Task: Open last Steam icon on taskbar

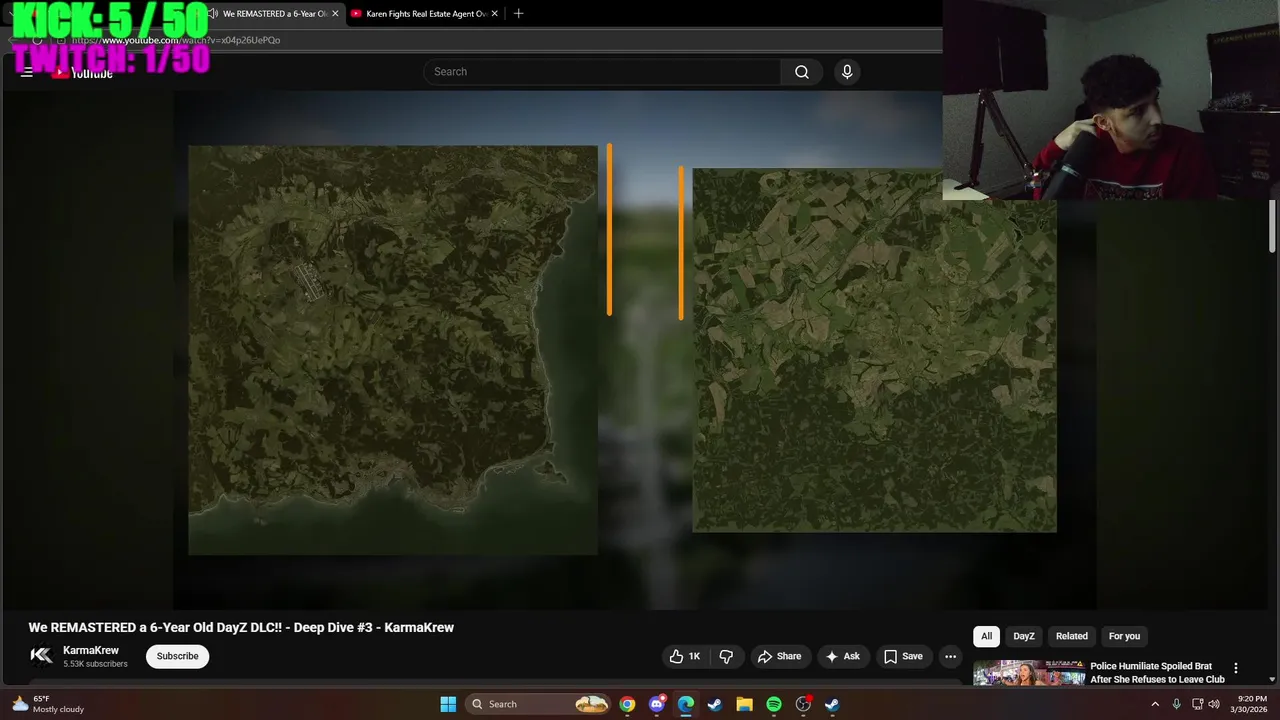Action: 832,704
